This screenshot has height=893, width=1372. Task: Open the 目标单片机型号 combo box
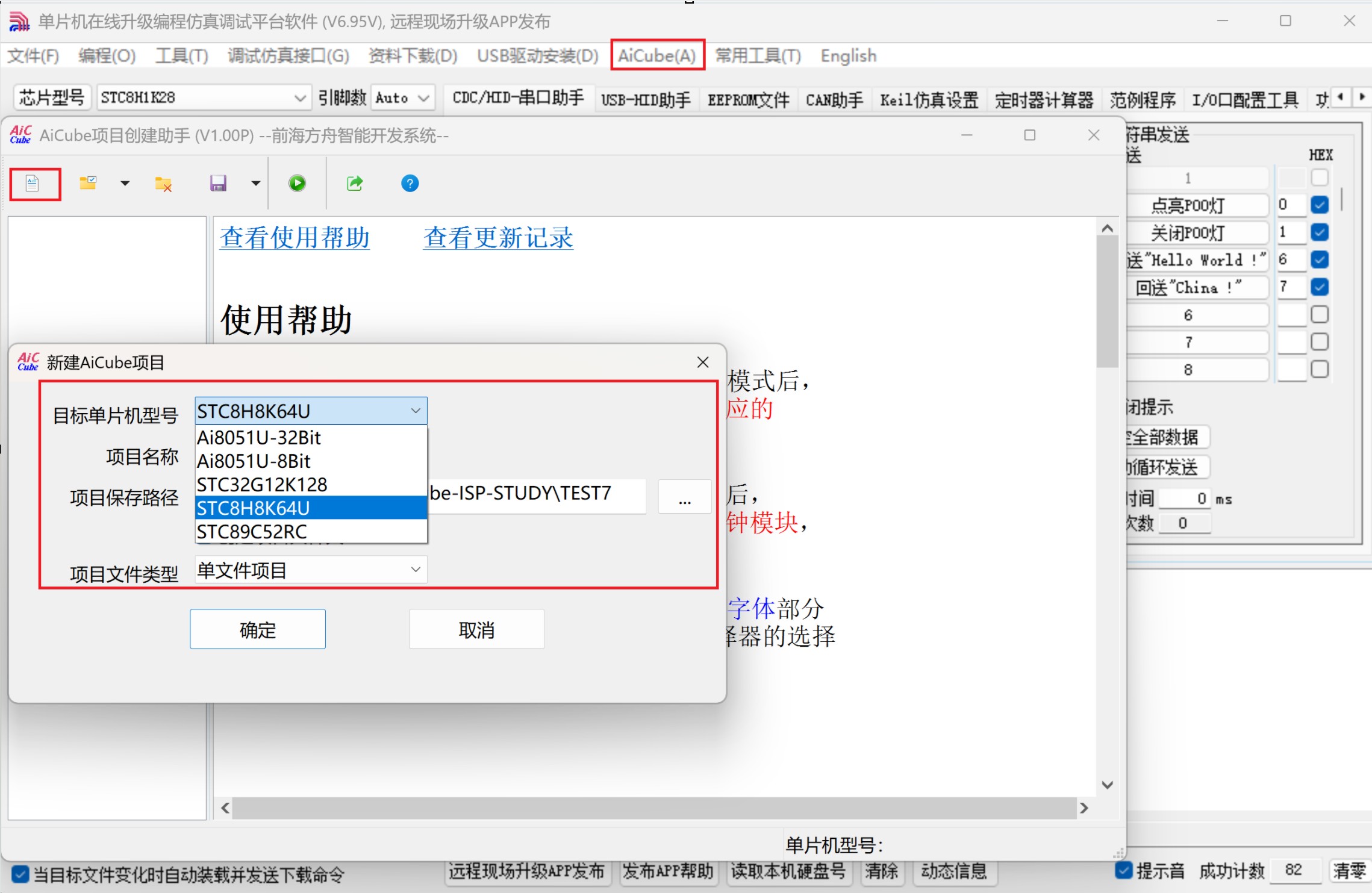(x=311, y=411)
